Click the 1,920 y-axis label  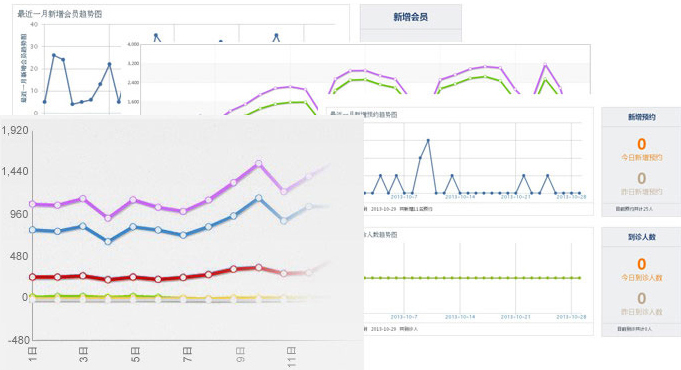coord(15,130)
